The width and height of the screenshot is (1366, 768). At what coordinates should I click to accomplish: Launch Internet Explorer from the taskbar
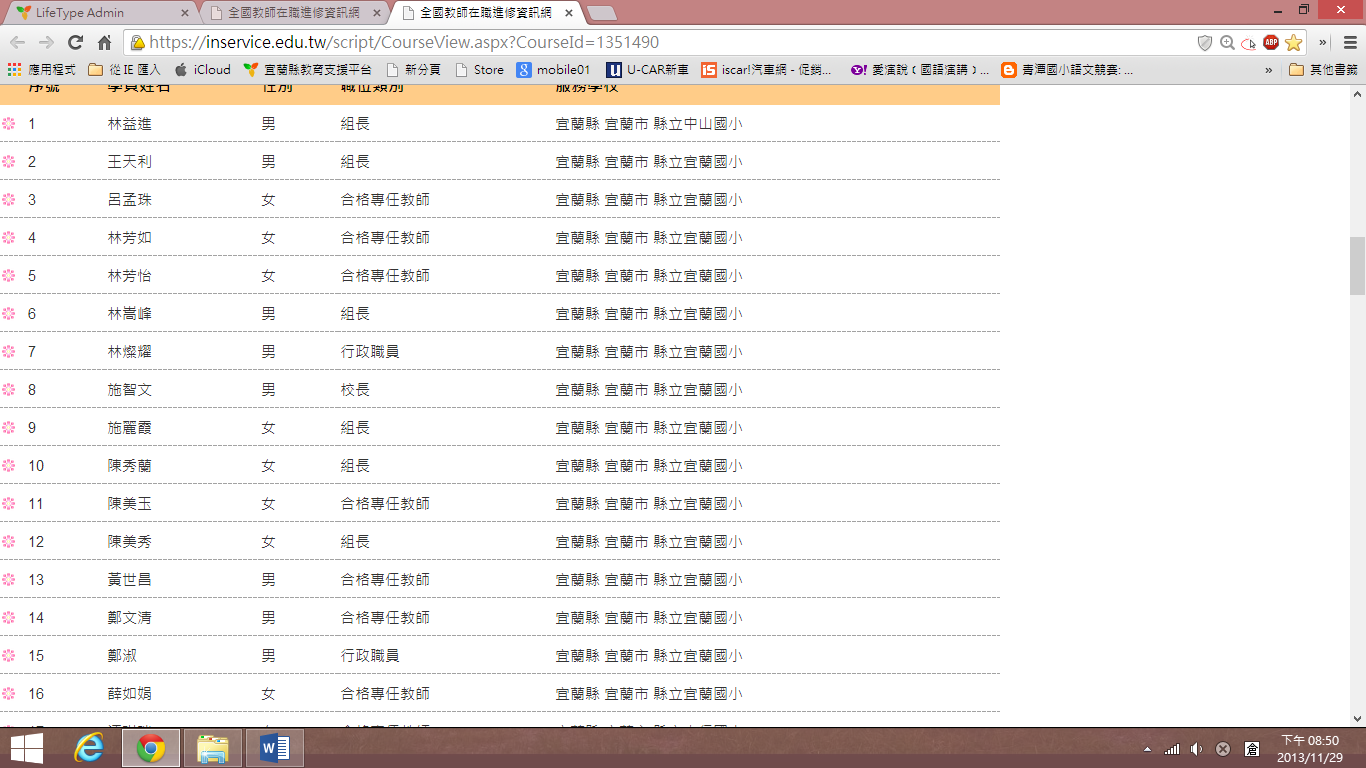pos(90,748)
